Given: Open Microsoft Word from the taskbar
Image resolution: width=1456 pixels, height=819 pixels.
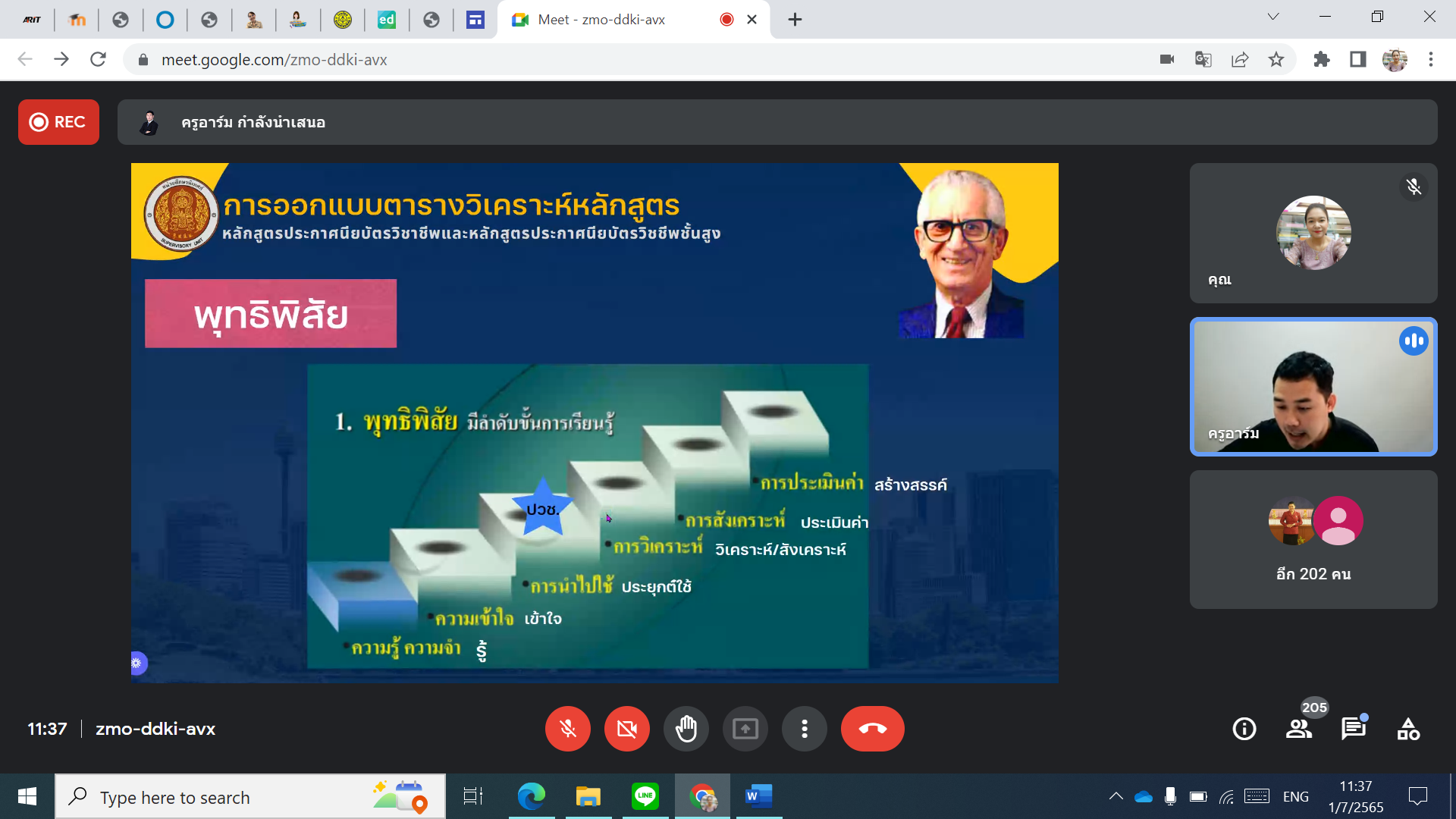Looking at the screenshot, I should pyautogui.click(x=758, y=796).
